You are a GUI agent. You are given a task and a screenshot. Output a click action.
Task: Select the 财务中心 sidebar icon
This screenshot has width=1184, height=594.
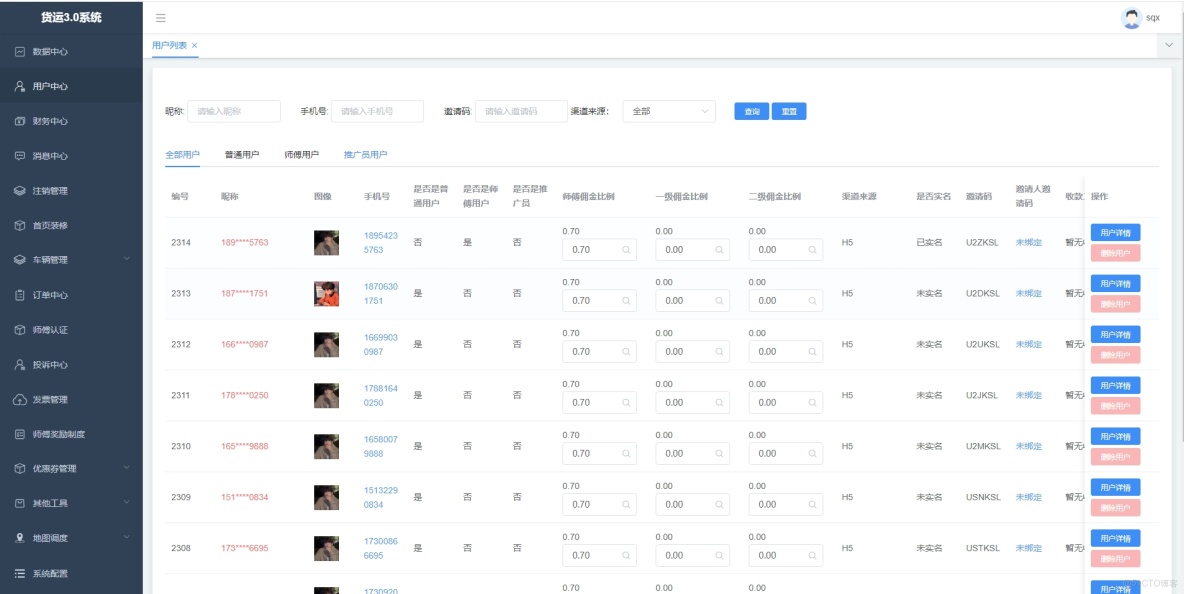[x=23, y=123]
